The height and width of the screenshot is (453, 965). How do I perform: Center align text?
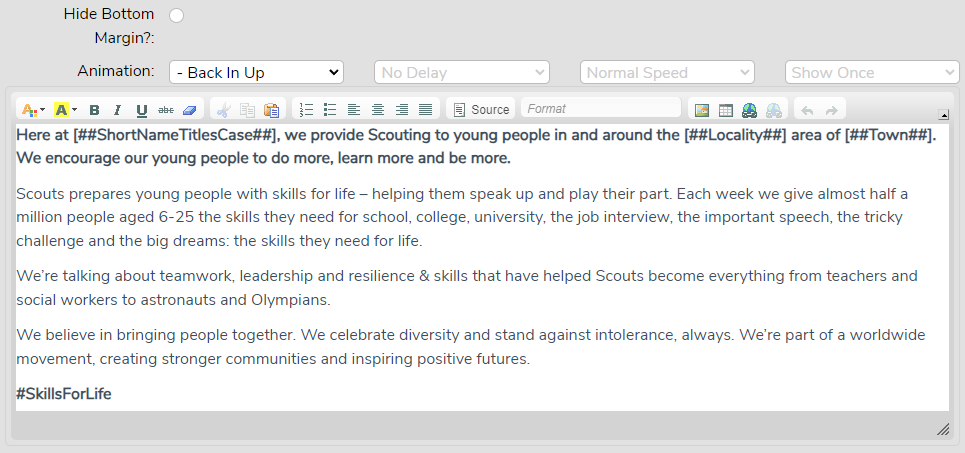point(378,110)
